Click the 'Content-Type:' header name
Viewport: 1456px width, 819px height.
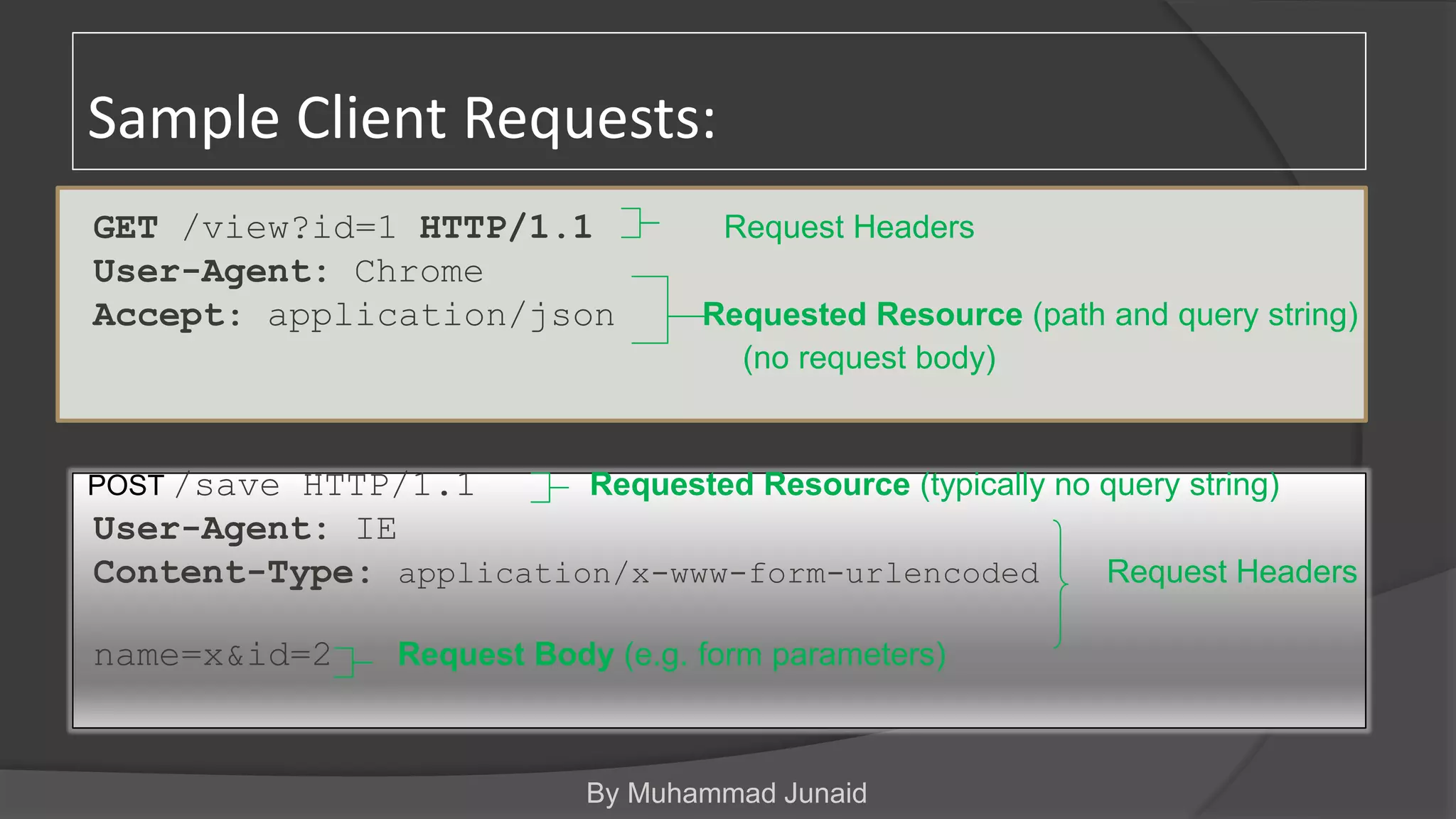[x=233, y=573]
